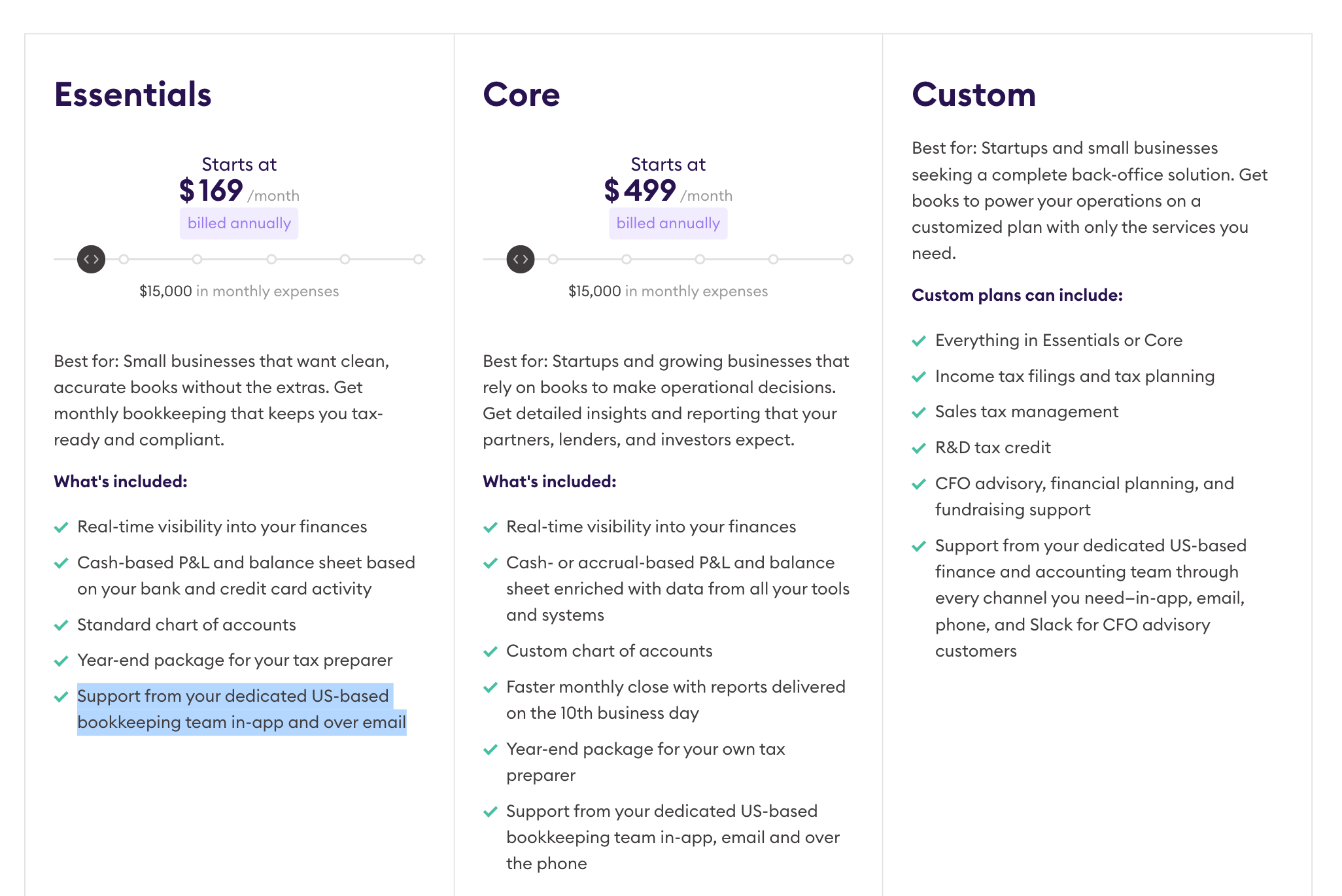Select the last stop on Essentials expense slider
Screen dimensions: 1342x896
tap(419, 260)
